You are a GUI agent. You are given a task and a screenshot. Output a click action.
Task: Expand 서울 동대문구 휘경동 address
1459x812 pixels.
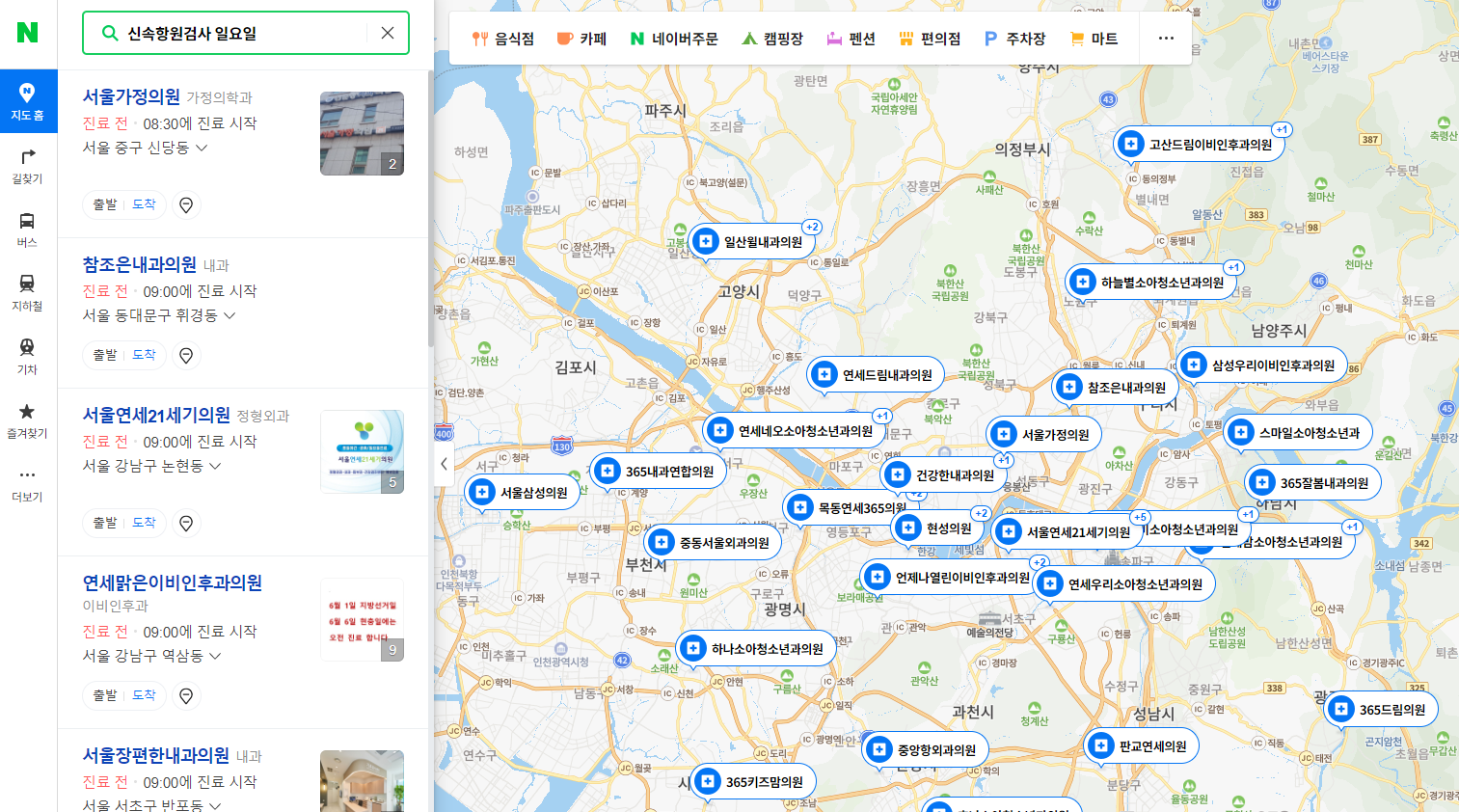pos(159,315)
